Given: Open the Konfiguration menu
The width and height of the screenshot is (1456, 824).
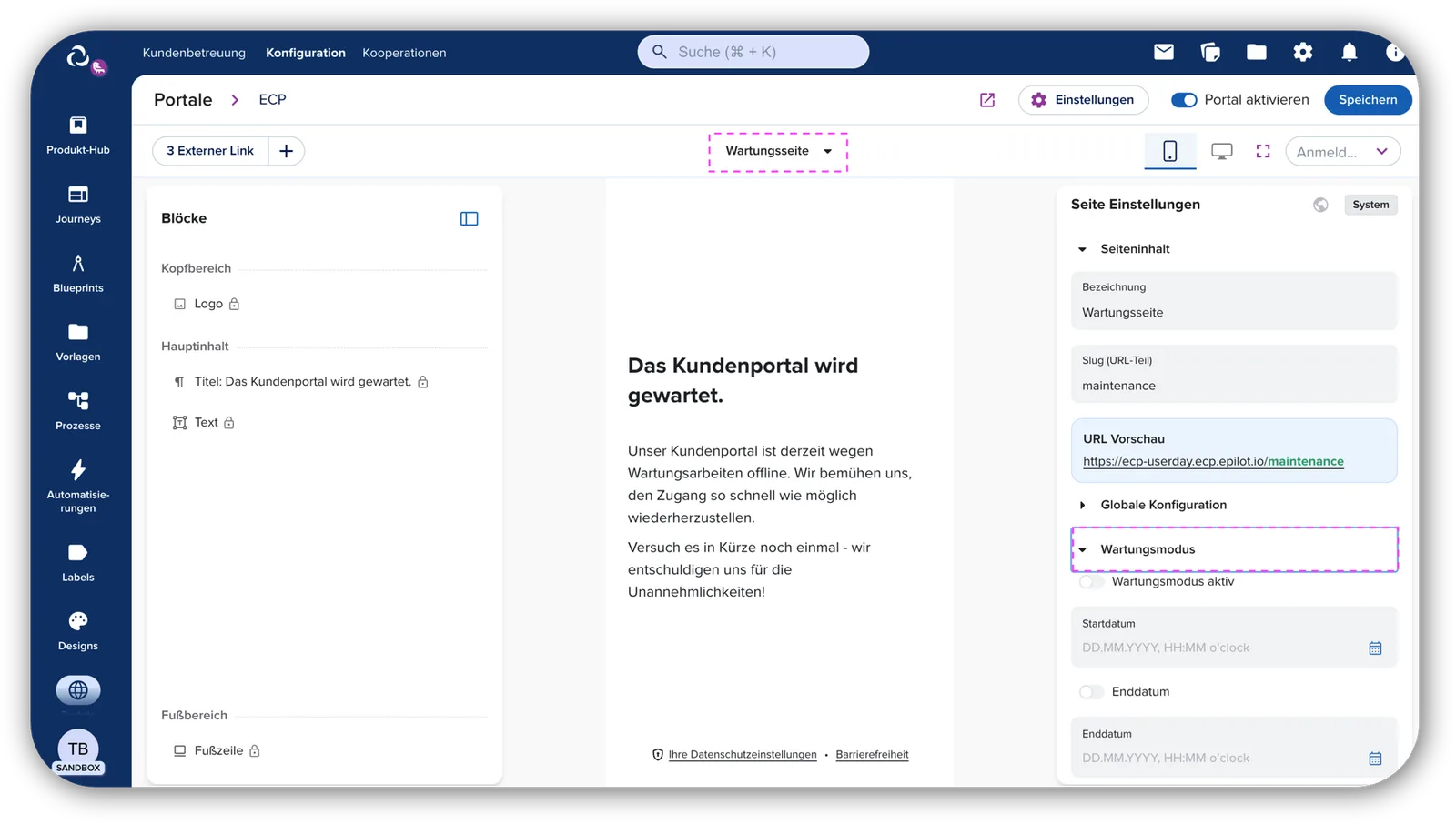Looking at the screenshot, I should 306,53.
